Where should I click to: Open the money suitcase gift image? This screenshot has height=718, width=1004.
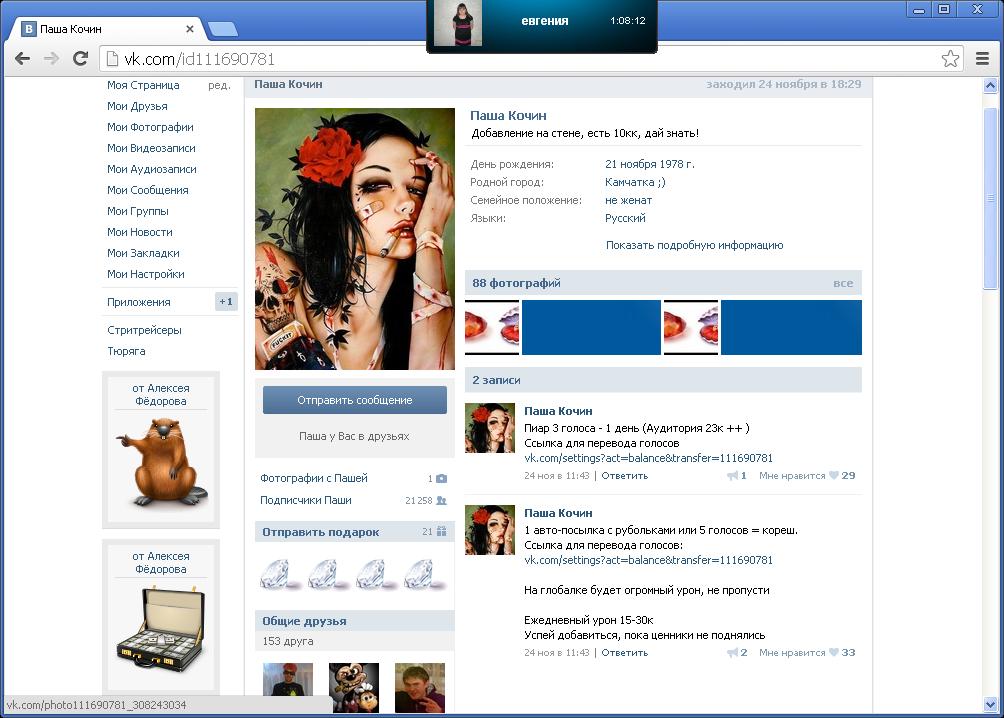click(161, 630)
